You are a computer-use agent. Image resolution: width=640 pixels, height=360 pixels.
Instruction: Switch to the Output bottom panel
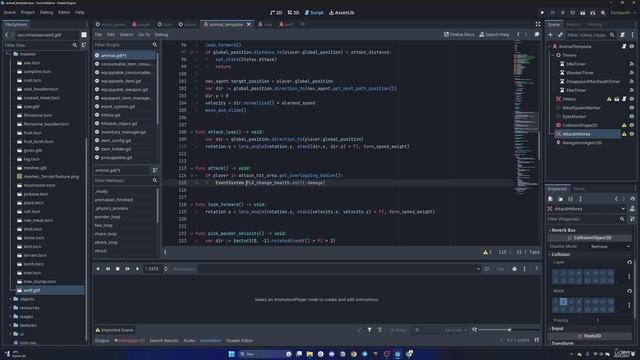click(x=102, y=340)
